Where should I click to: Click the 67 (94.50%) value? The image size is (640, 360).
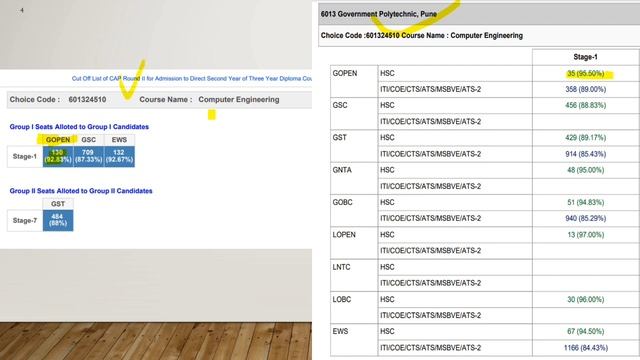[585, 331]
